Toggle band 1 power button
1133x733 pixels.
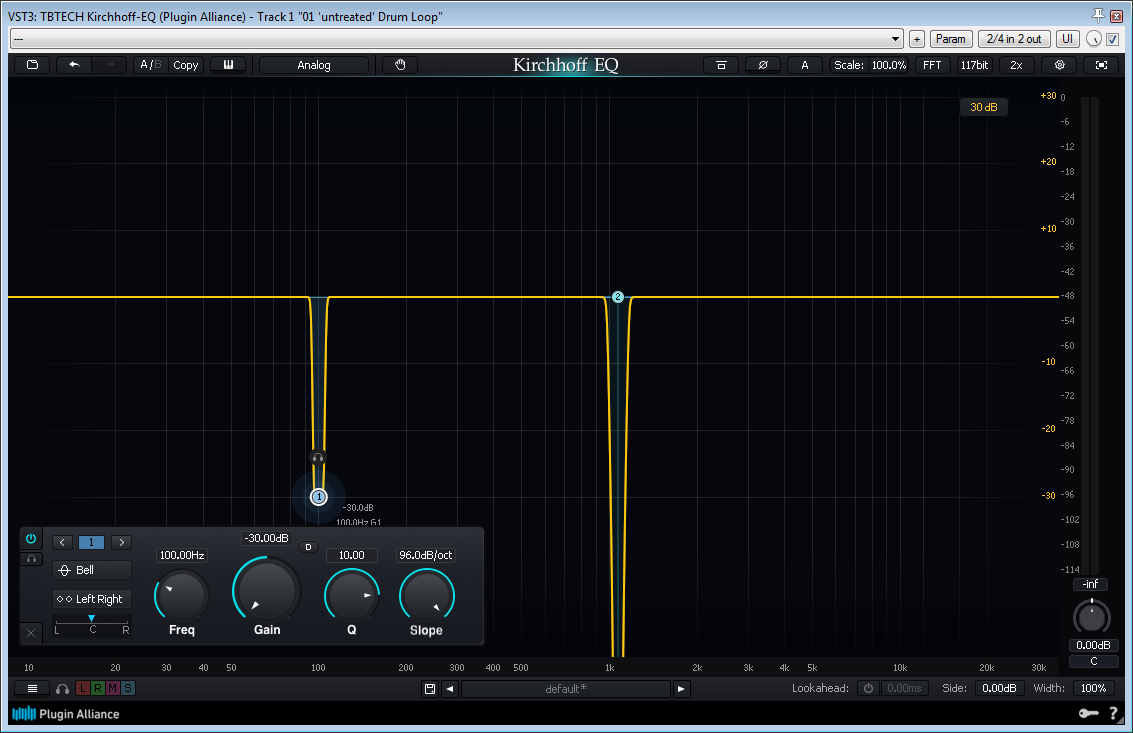pyautogui.click(x=31, y=539)
